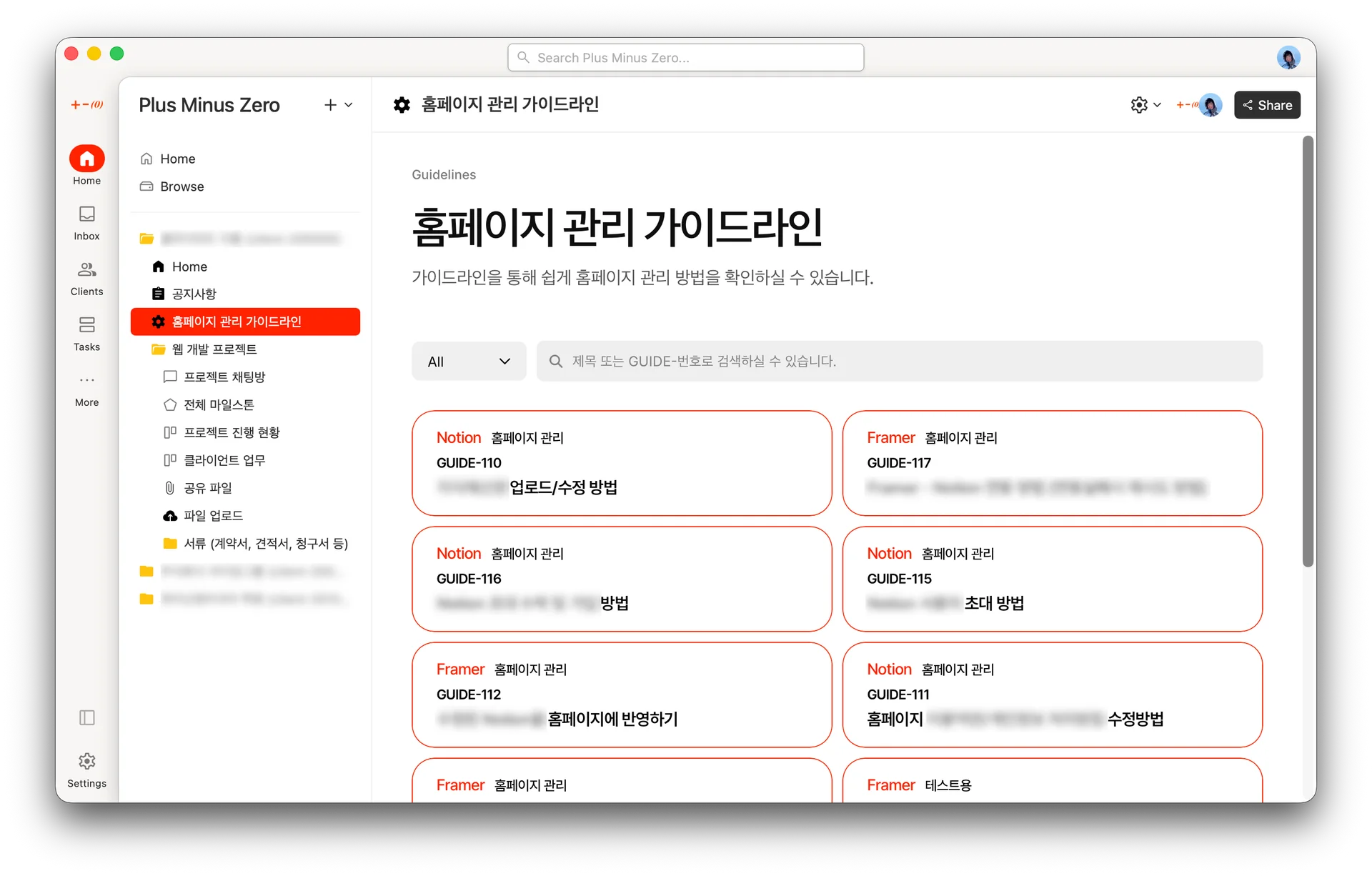Click the vertical page scrollbar

pos(1308,350)
